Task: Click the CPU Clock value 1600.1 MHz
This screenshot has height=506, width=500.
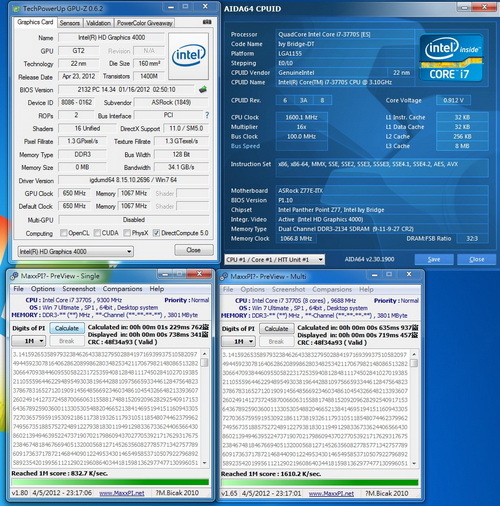Action: coord(301,117)
